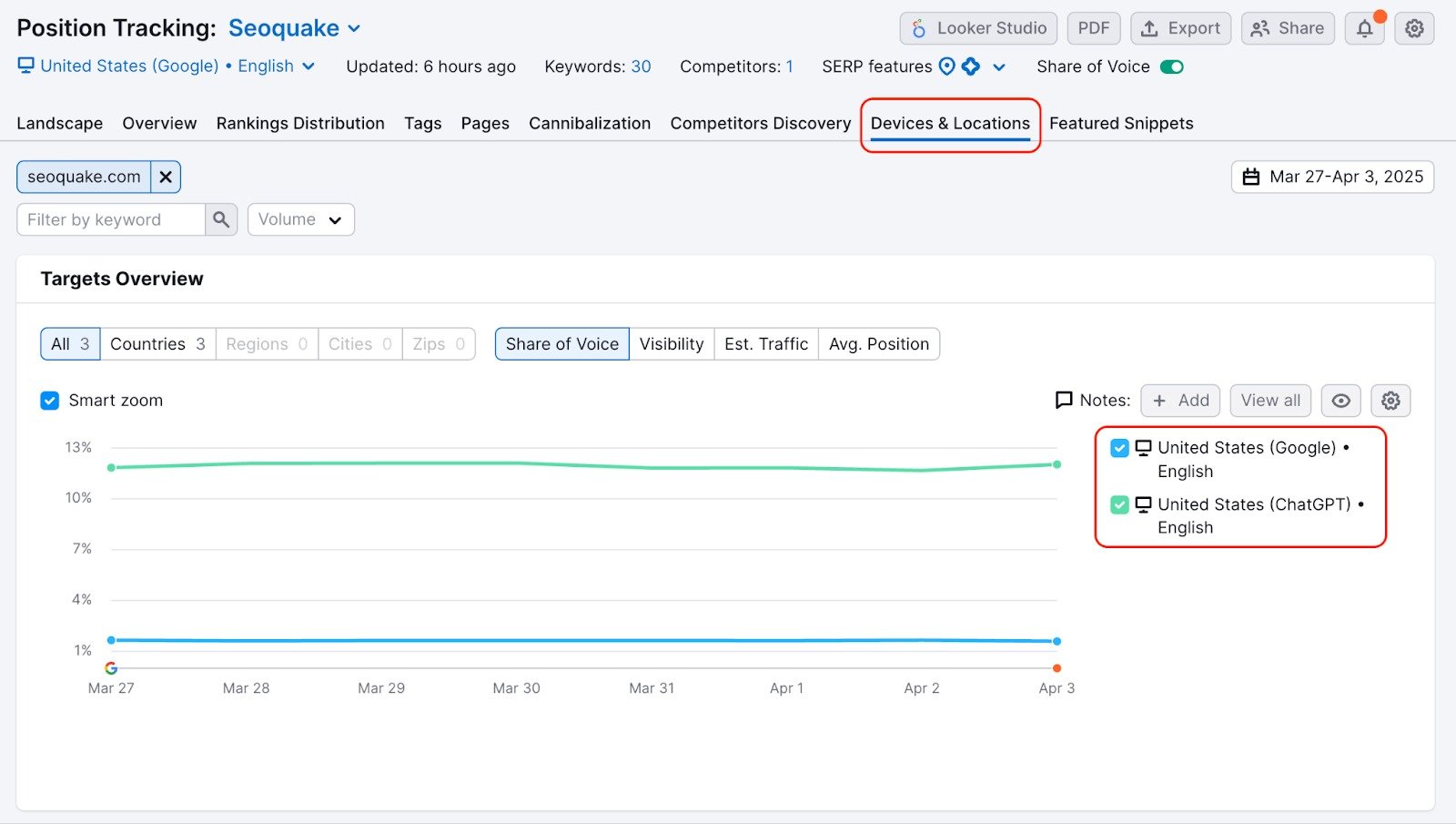Click the Filter by keyword input field
Screen dimensions: 1456x824
click(x=109, y=219)
